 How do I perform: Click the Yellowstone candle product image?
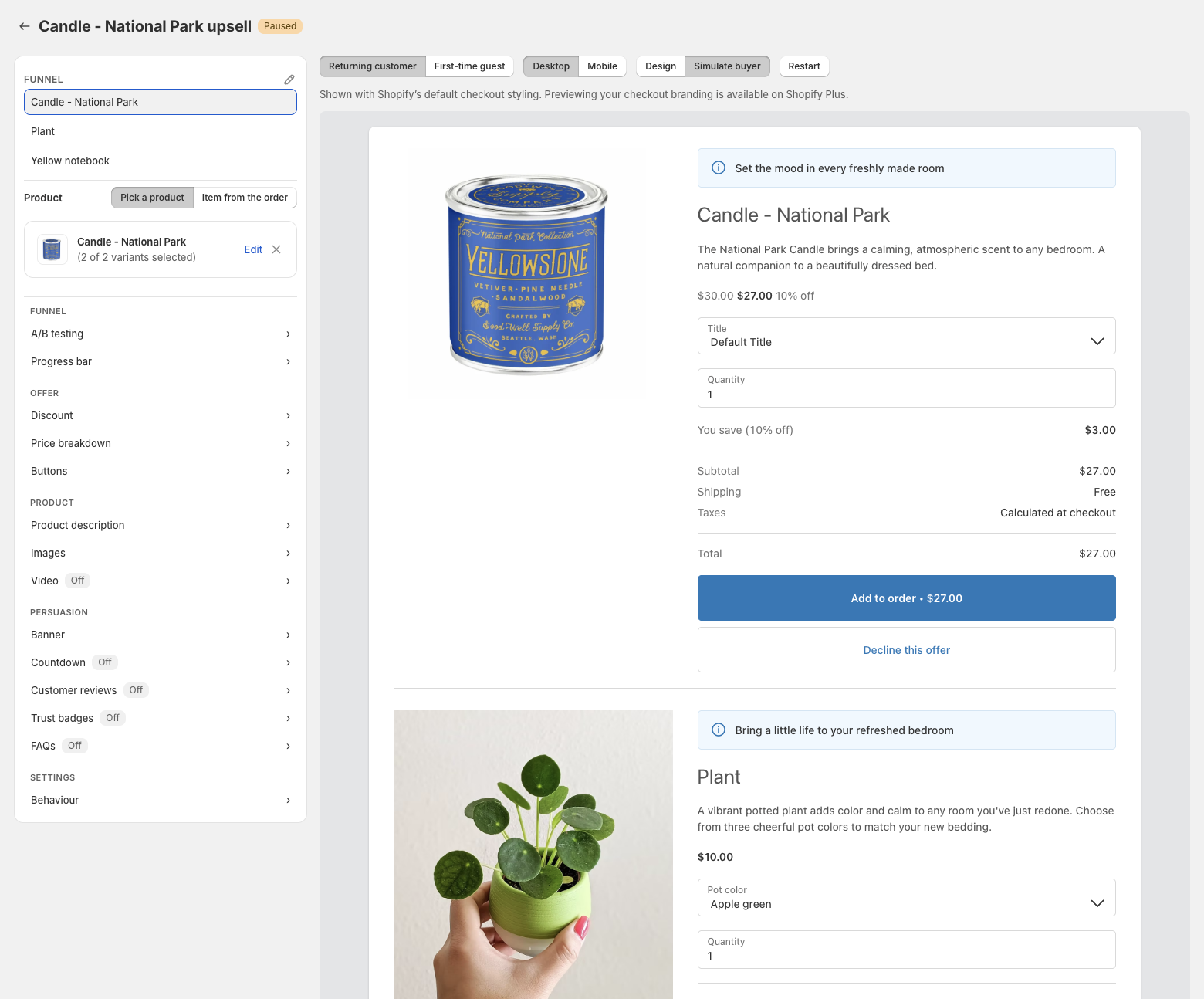(527, 273)
